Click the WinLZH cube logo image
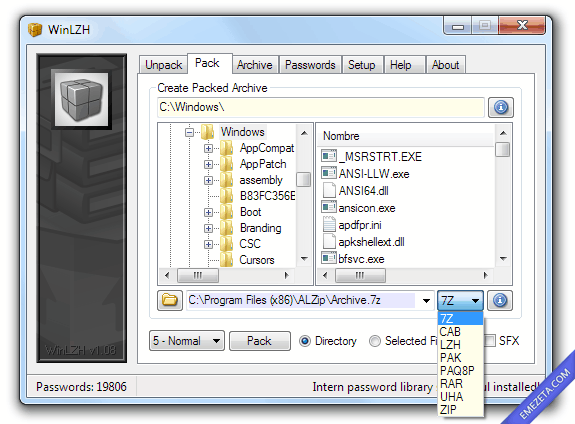 coord(81,99)
